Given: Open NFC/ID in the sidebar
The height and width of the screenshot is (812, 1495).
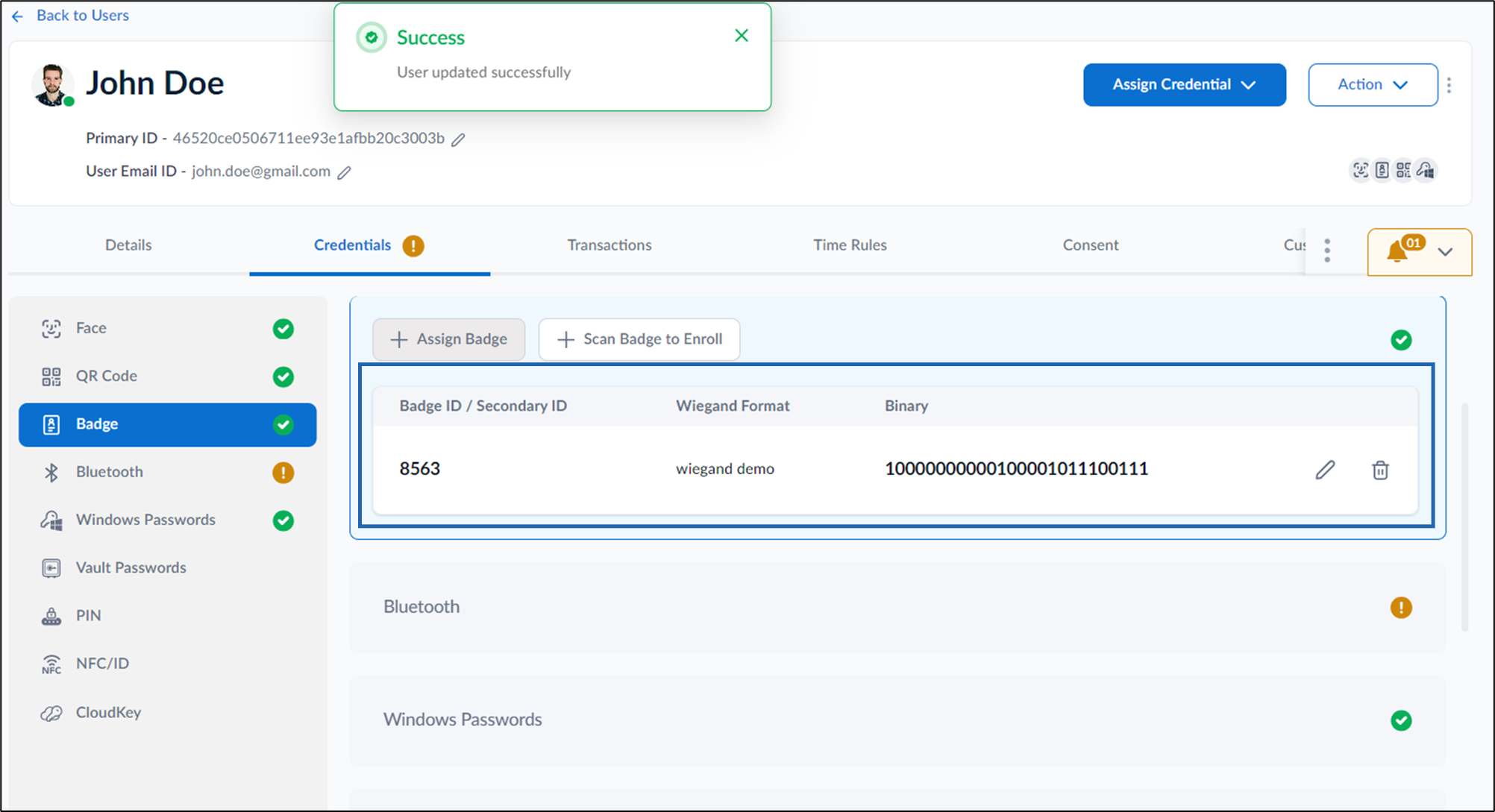Looking at the screenshot, I should coord(167,664).
